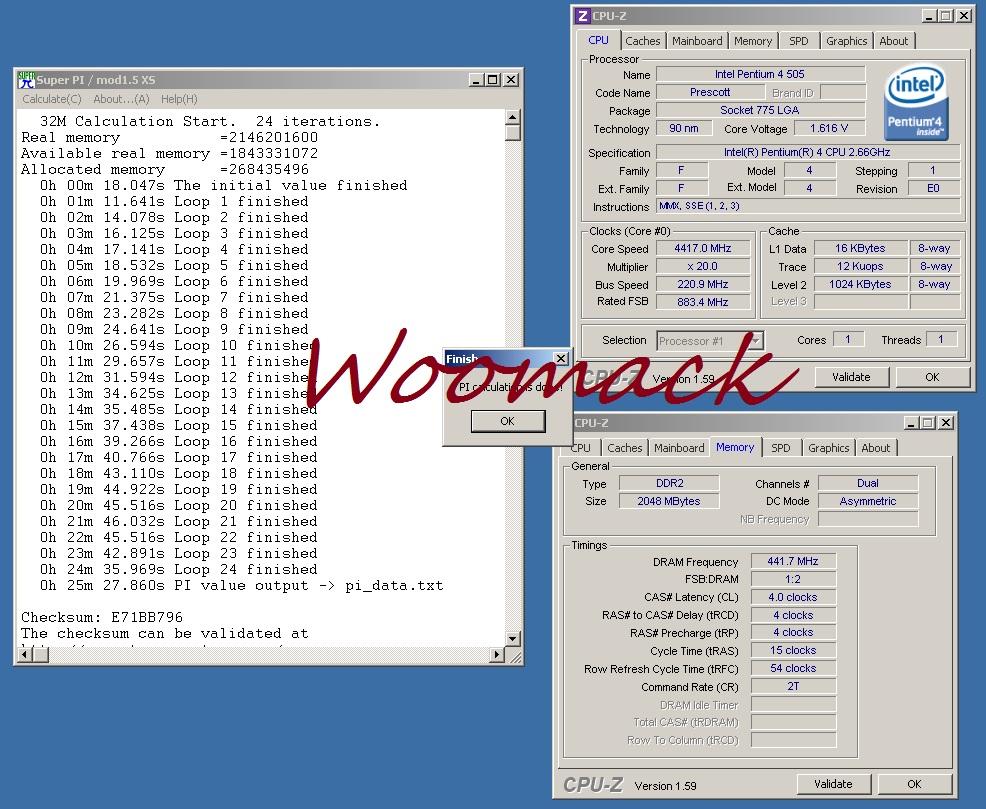Screen dimensions: 986x809
Task: Click the Super PI app icon in title bar
Action: pos(26,80)
